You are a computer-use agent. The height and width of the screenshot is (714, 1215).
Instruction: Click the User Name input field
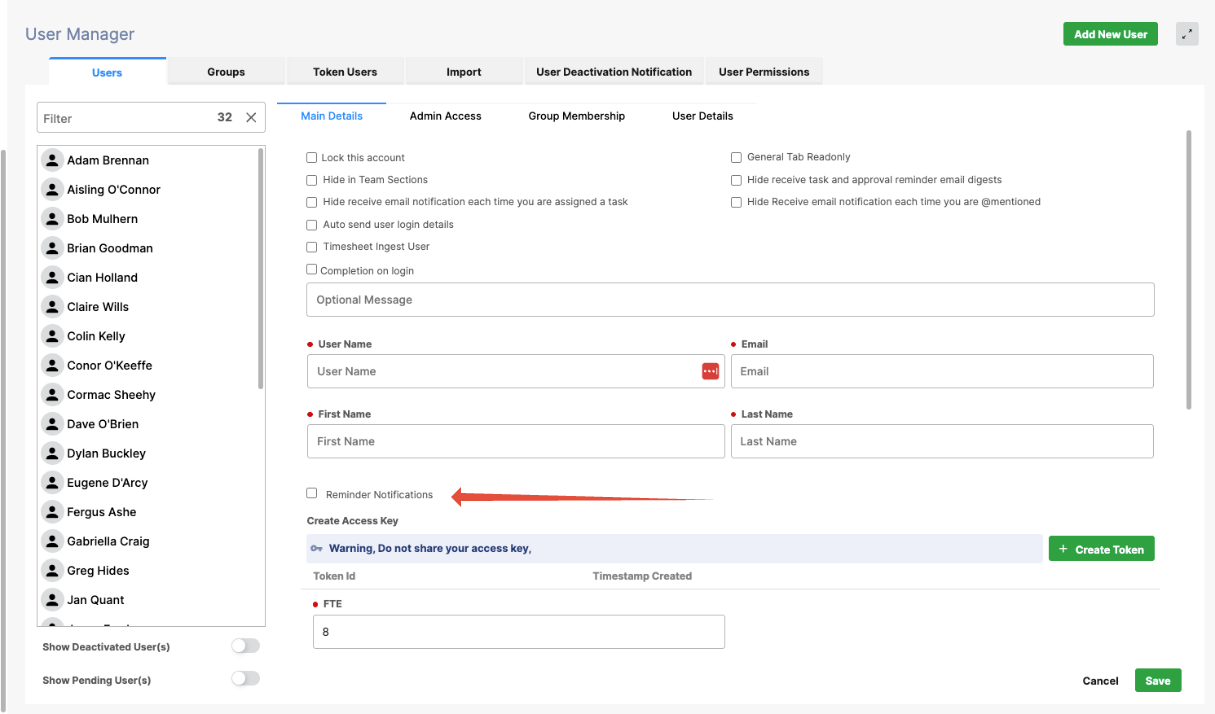(x=516, y=371)
